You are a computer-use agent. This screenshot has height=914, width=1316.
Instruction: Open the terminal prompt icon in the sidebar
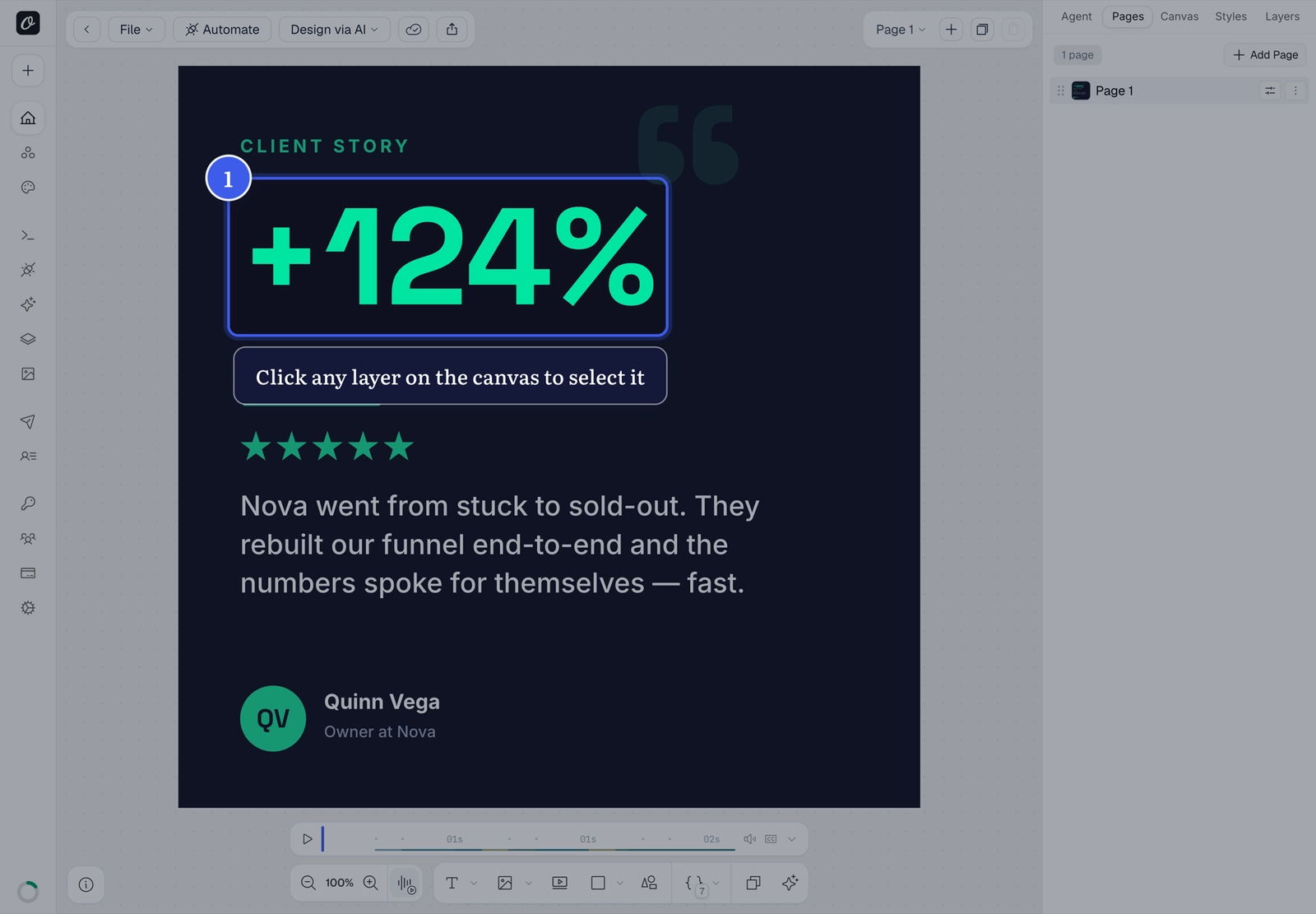pos(28,235)
